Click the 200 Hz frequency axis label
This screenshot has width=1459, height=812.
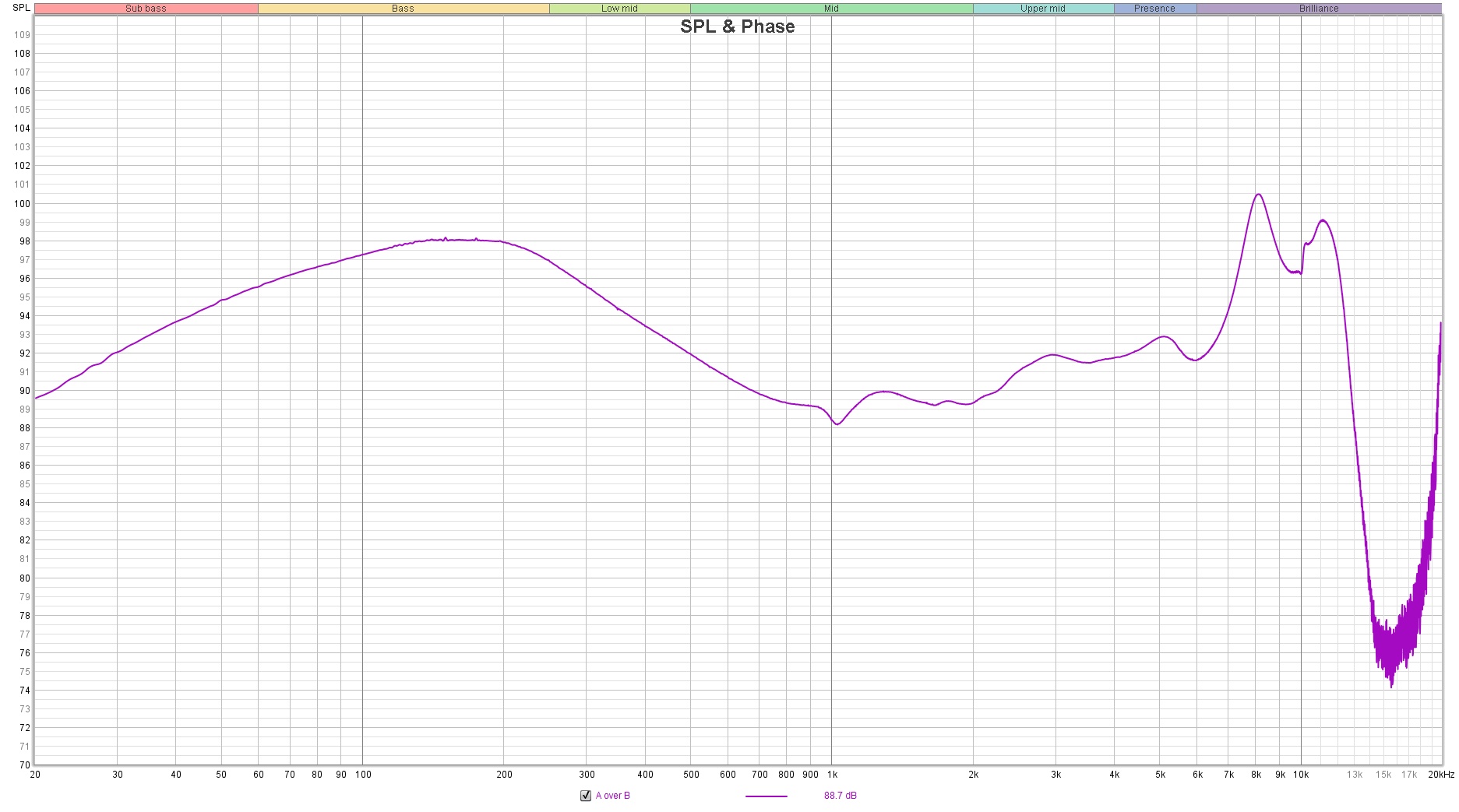pyautogui.click(x=504, y=775)
